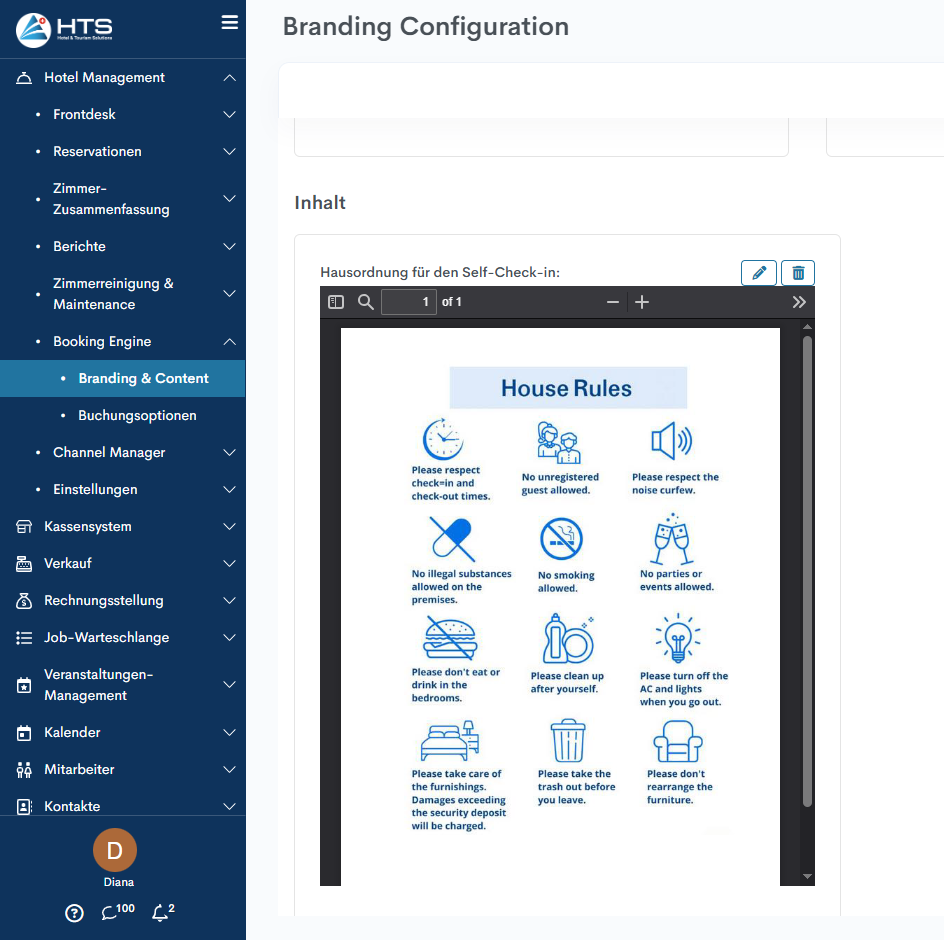The image size is (944, 940).
Task: Click the PDF page number field
Action: click(x=408, y=302)
